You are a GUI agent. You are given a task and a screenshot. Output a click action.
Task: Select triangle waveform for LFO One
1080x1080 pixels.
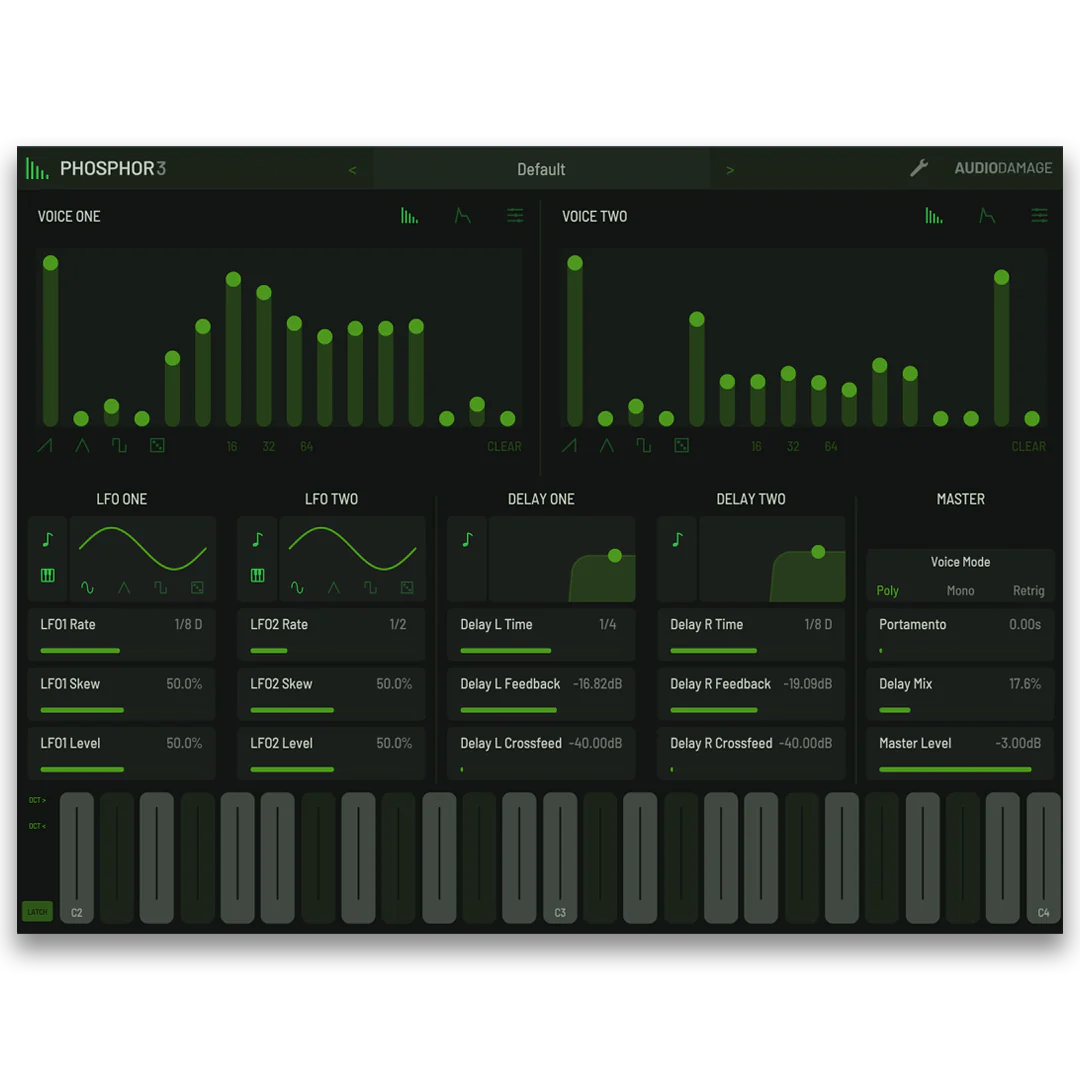click(124, 588)
